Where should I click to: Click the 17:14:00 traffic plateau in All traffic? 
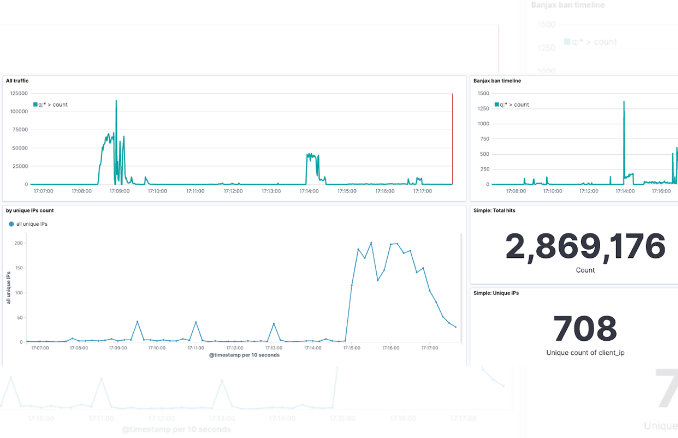point(312,157)
